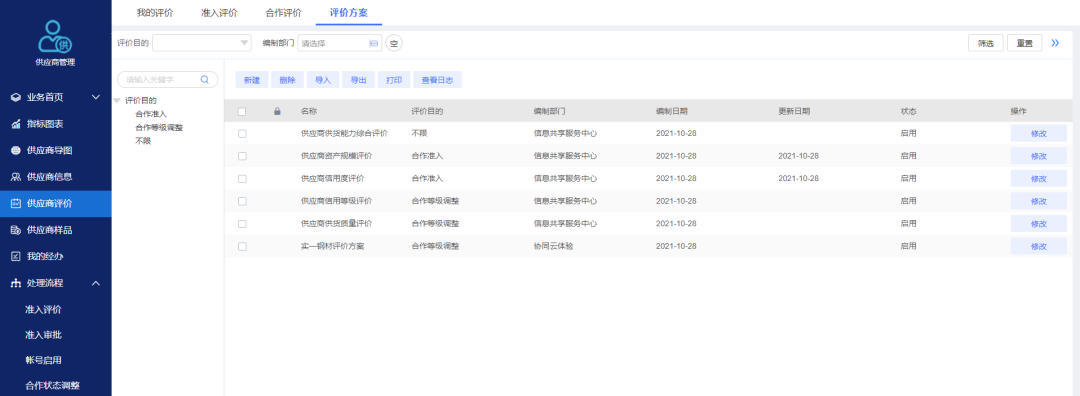This screenshot has height=396, width=1080.
Task: Check the row 供应商供货能力综合评价
Action: click(242, 134)
